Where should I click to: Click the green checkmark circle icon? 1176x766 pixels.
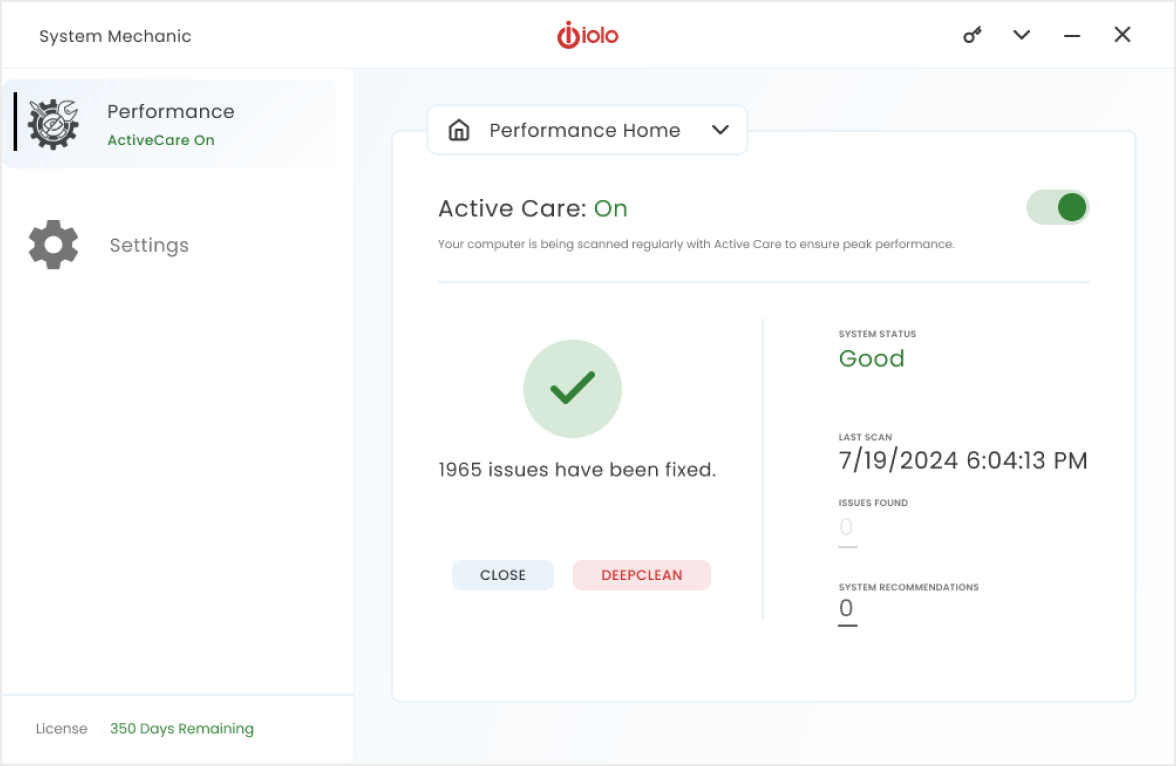[x=573, y=389]
